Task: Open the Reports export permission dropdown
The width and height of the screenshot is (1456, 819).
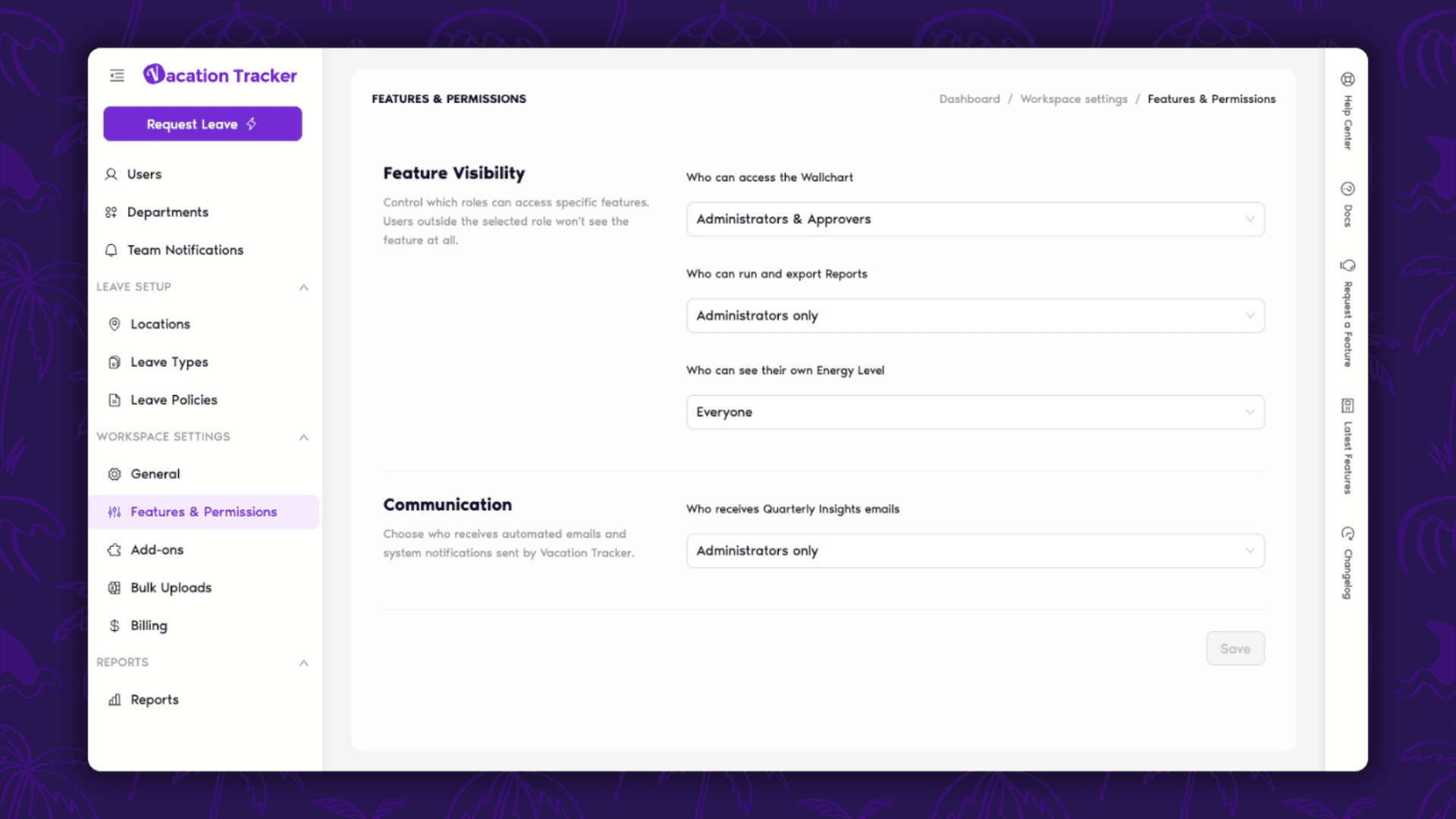Action: point(975,315)
